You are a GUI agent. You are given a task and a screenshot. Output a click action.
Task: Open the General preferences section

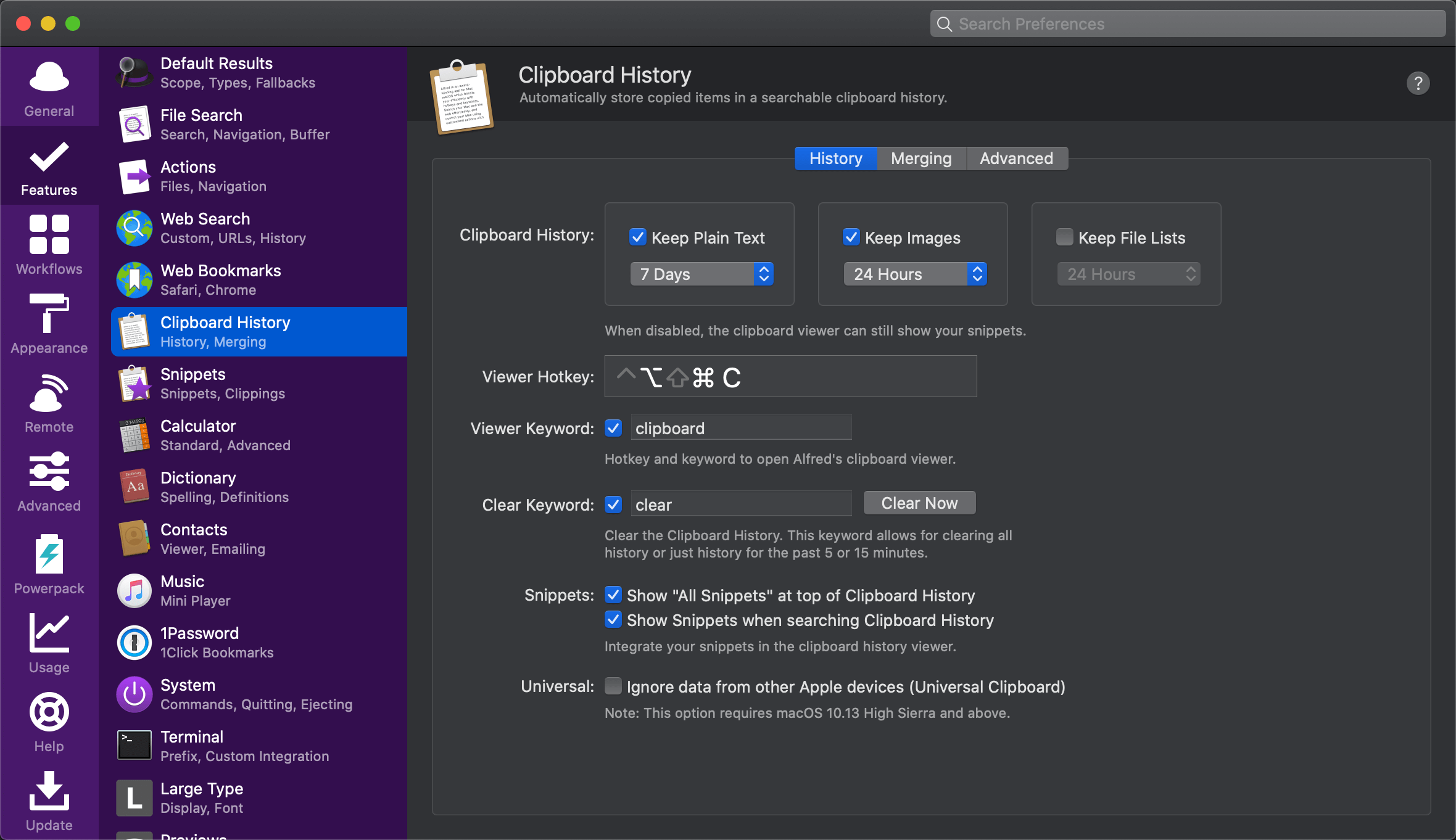[x=49, y=88]
